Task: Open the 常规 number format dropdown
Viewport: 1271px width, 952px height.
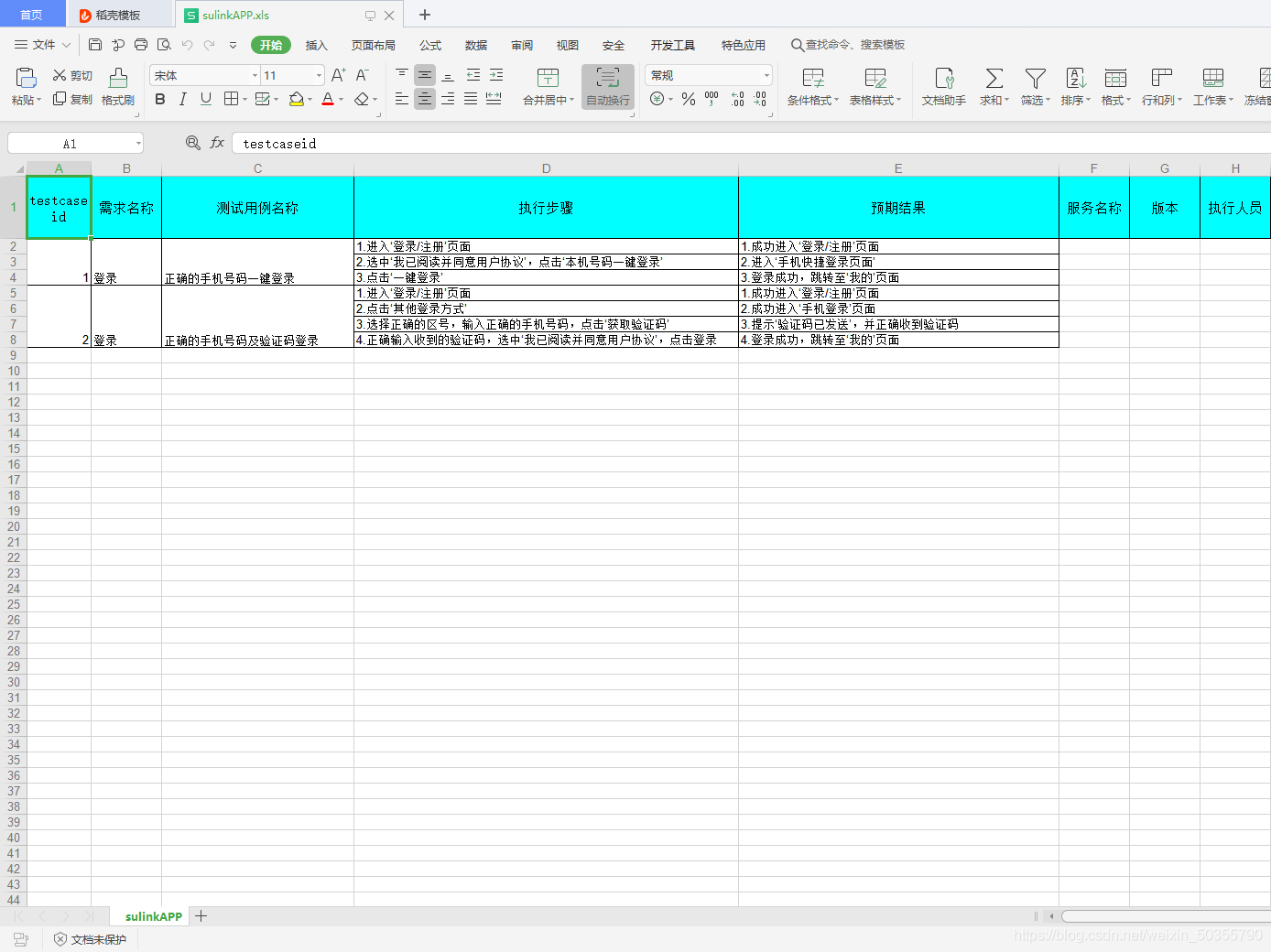Action: coord(708,74)
